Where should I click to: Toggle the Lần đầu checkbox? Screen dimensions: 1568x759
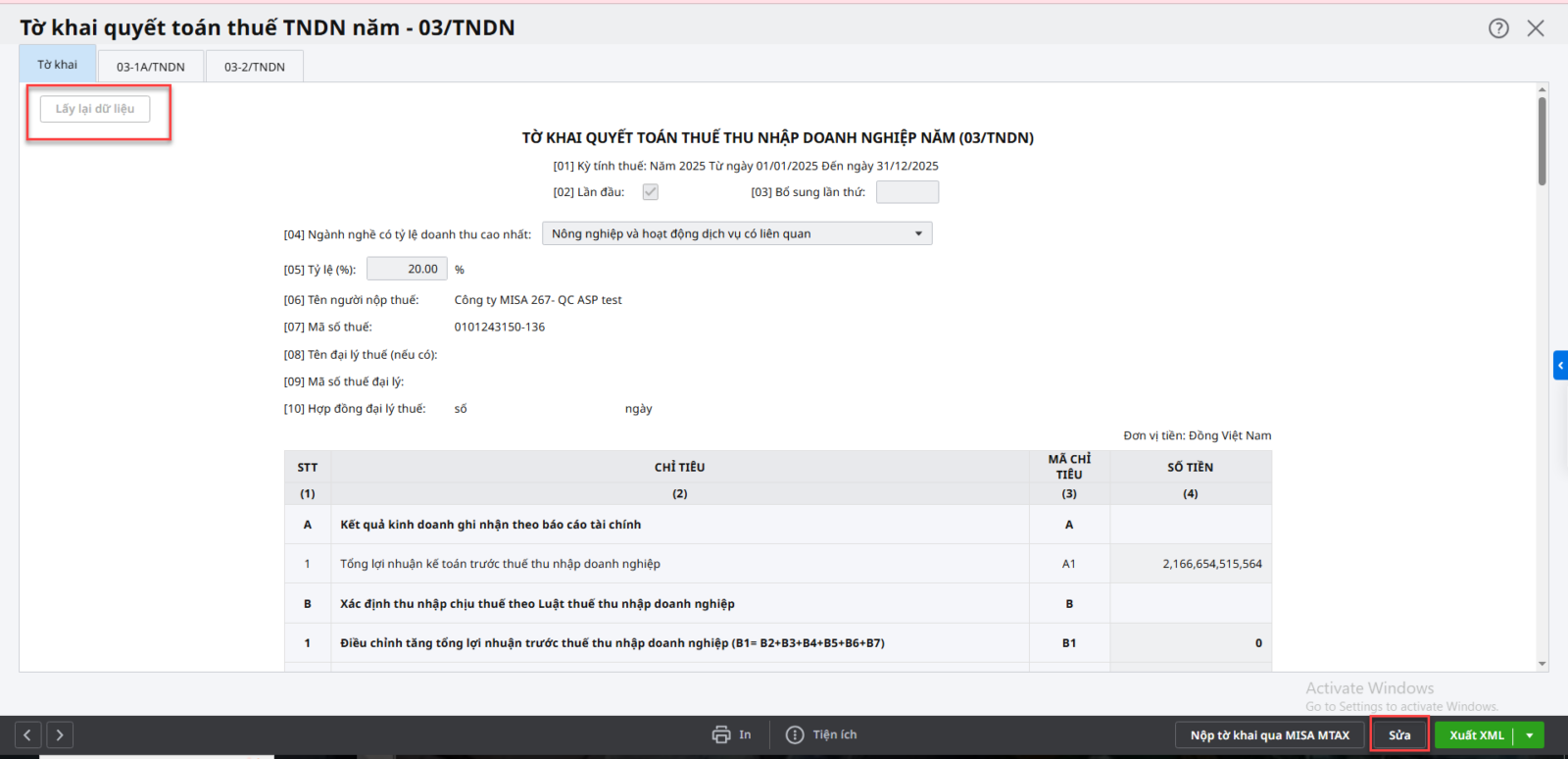pos(651,192)
